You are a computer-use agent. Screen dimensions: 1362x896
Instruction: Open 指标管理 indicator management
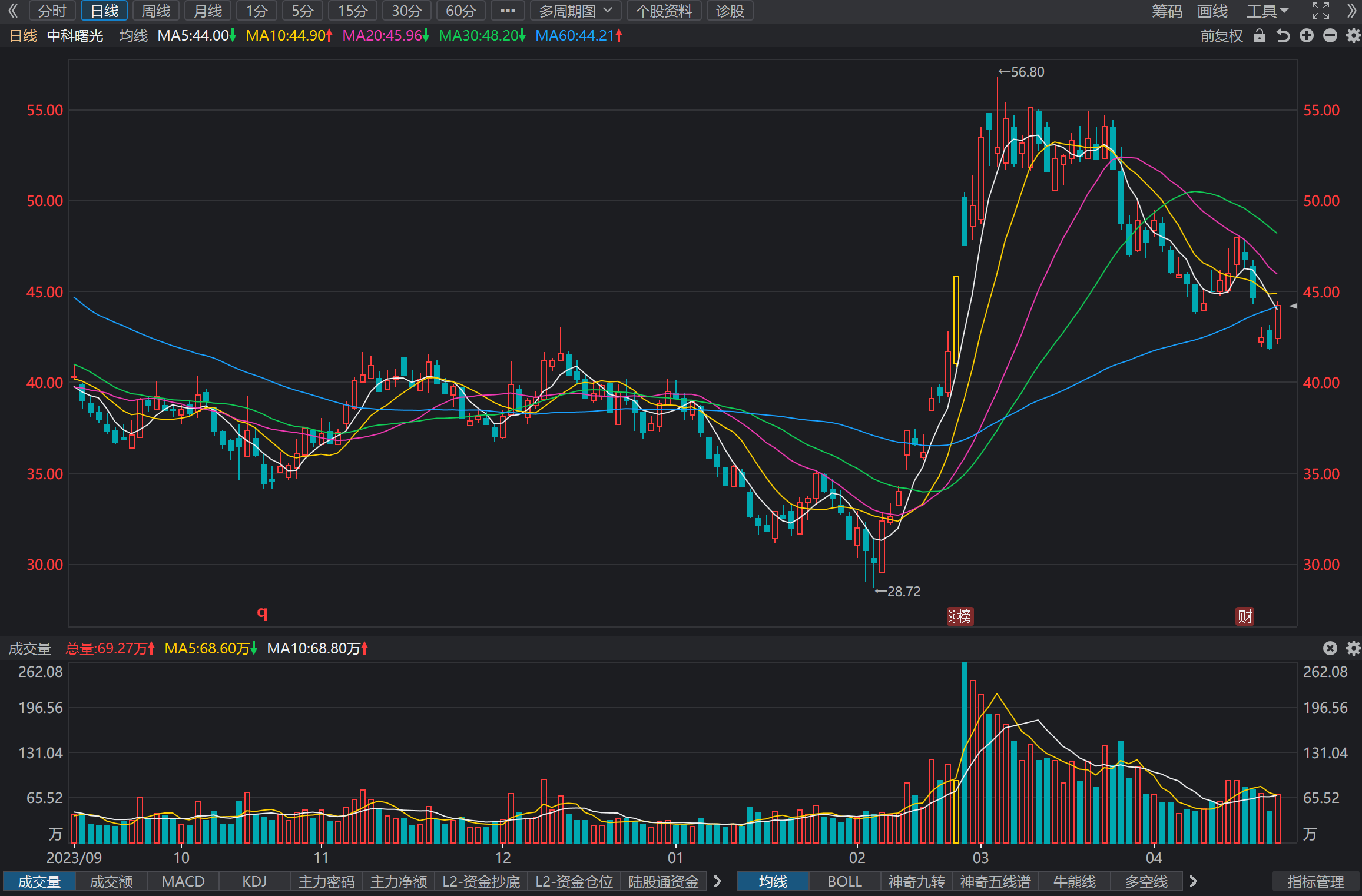[1315, 881]
